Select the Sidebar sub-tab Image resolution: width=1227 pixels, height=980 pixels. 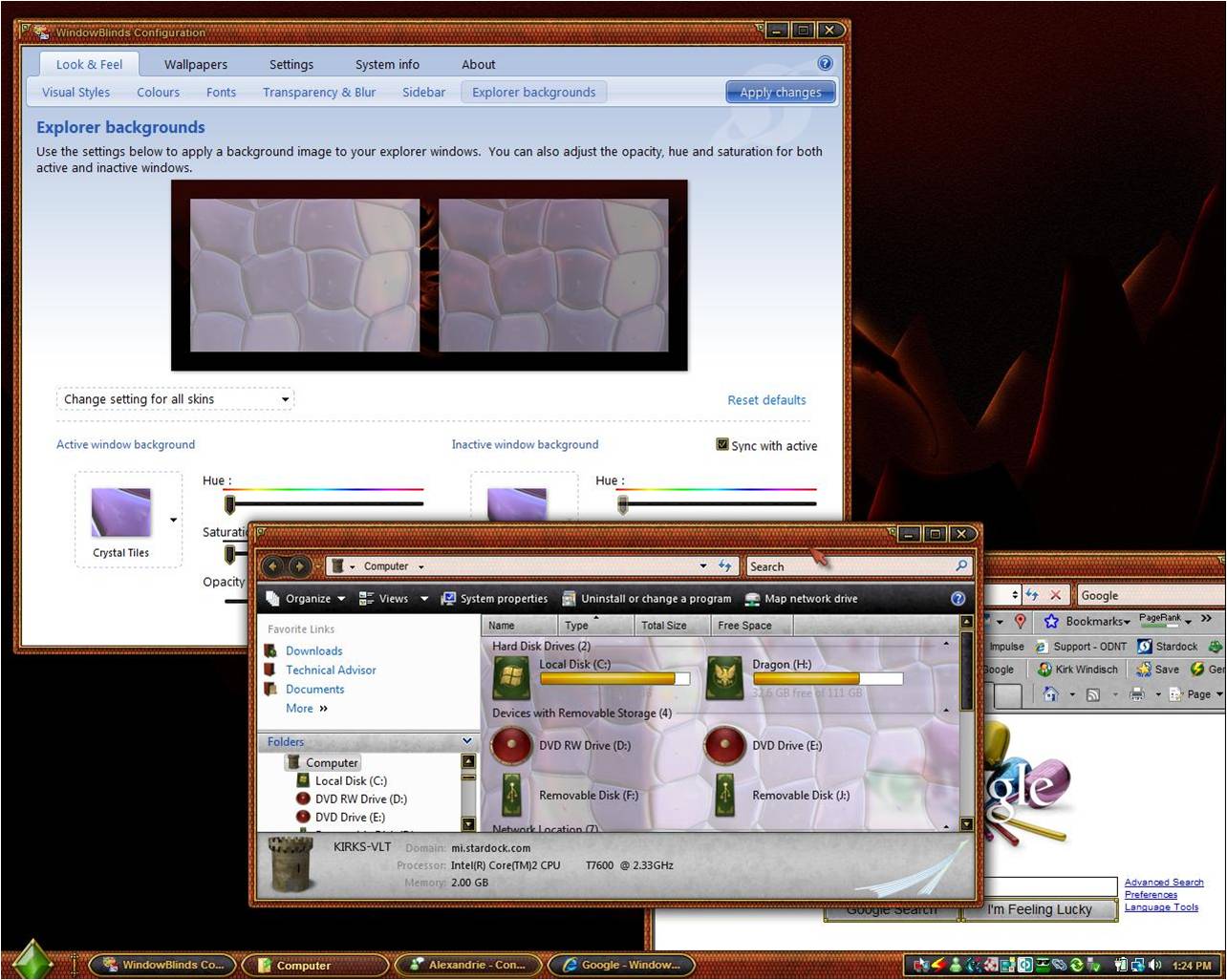423,92
